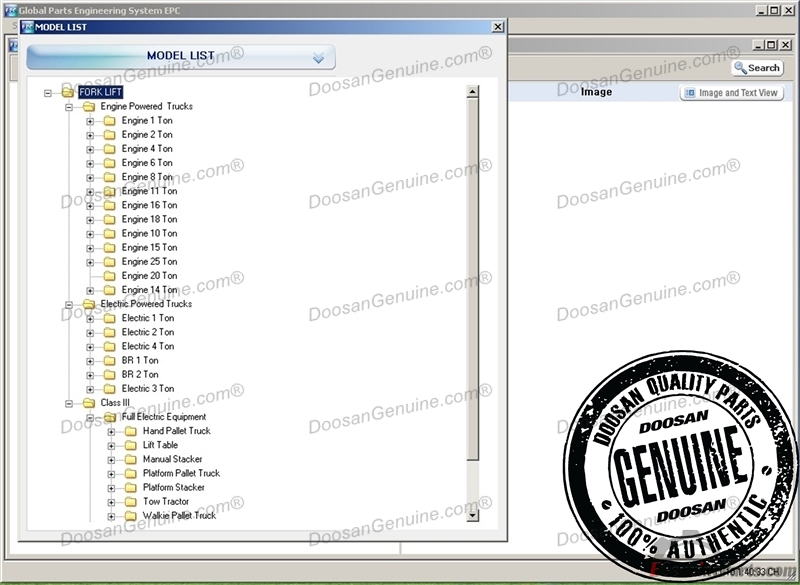Viewport: 800px width, 585px height.
Task: Click the Hand Pallet Truck folder icon
Action: 130,431
